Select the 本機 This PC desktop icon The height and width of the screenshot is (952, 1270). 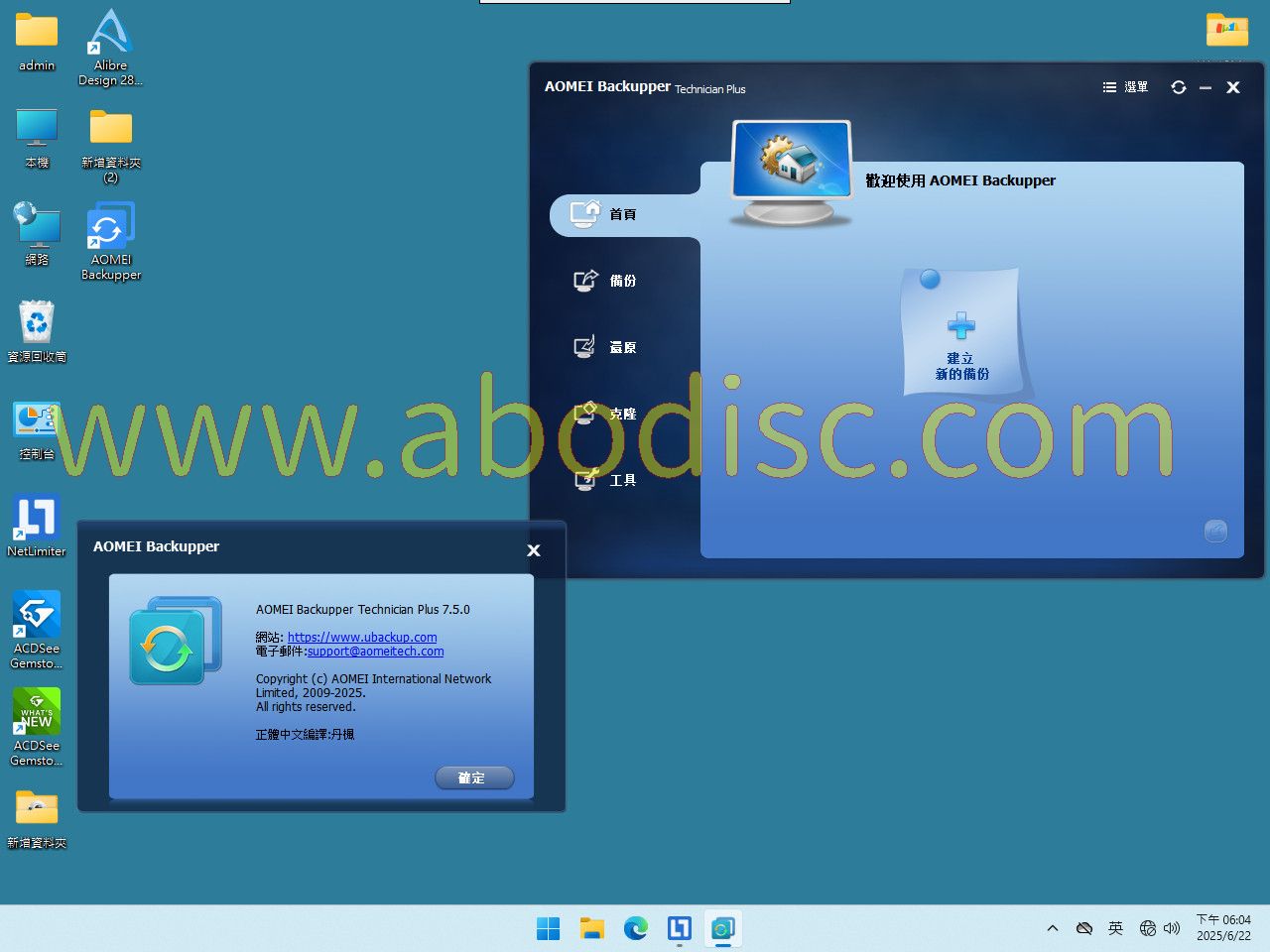point(37,139)
